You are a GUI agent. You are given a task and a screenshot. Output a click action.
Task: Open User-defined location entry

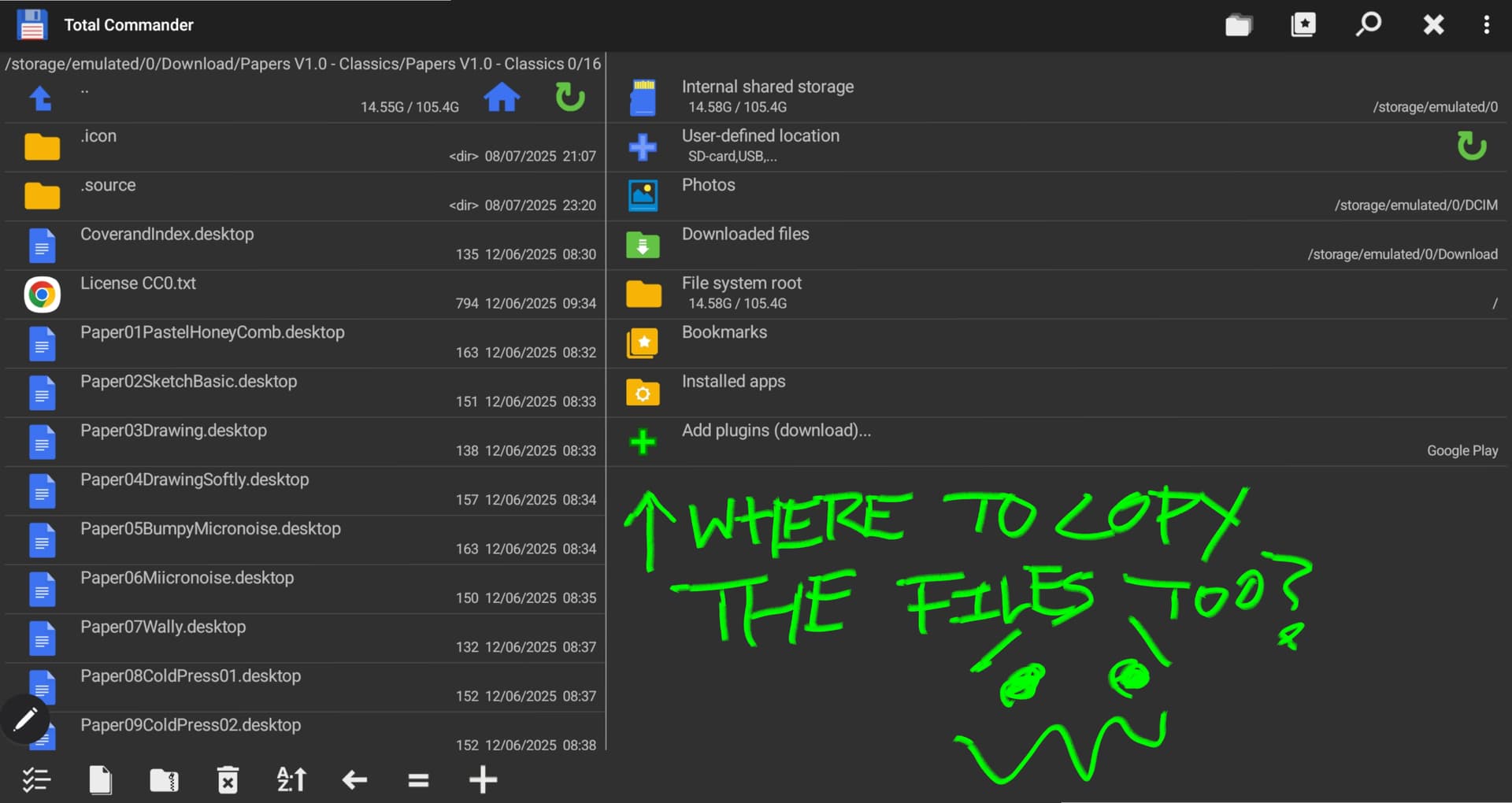pyautogui.click(x=1057, y=146)
